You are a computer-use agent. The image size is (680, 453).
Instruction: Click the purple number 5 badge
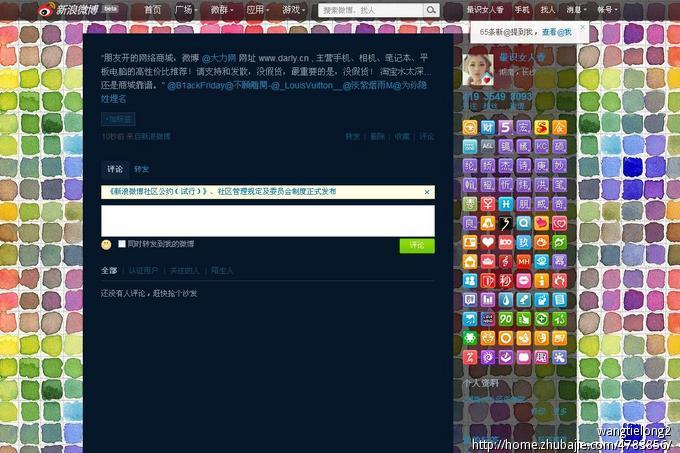pyautogui.click(x=505, y=127)
